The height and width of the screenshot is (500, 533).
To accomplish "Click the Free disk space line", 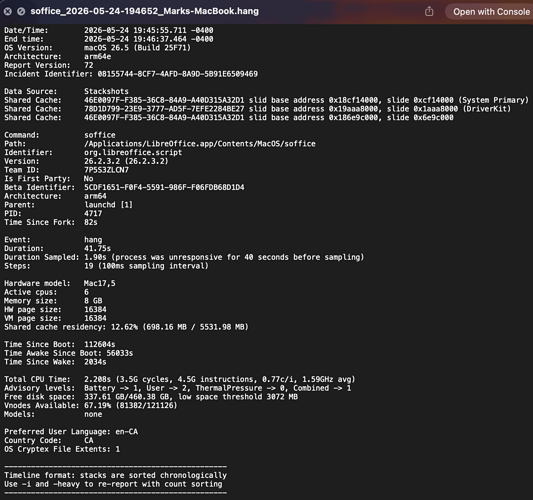I will coord(151,397).
